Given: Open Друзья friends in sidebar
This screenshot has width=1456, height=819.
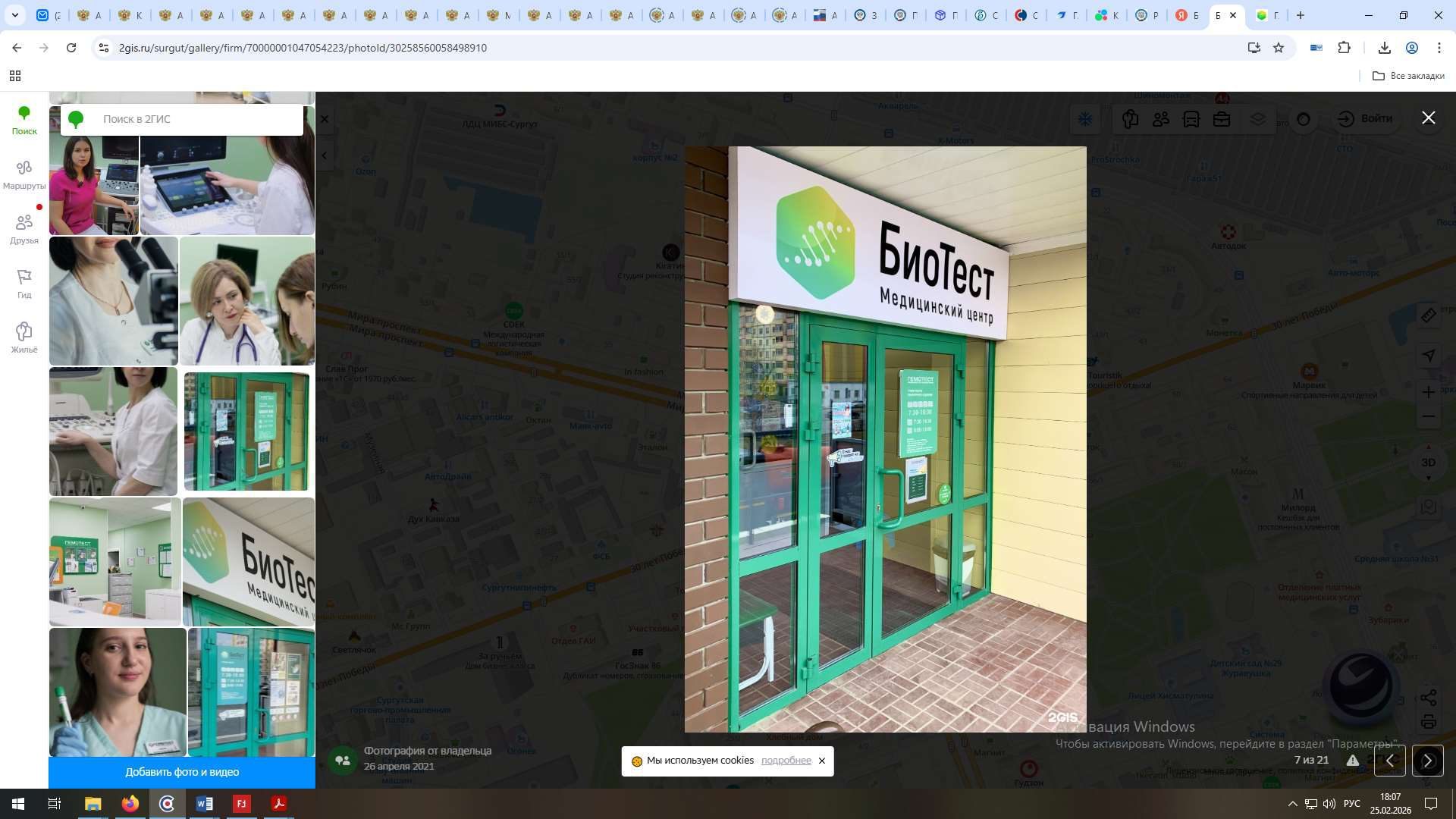Looking at the screenshot, I should click(24, 230).
